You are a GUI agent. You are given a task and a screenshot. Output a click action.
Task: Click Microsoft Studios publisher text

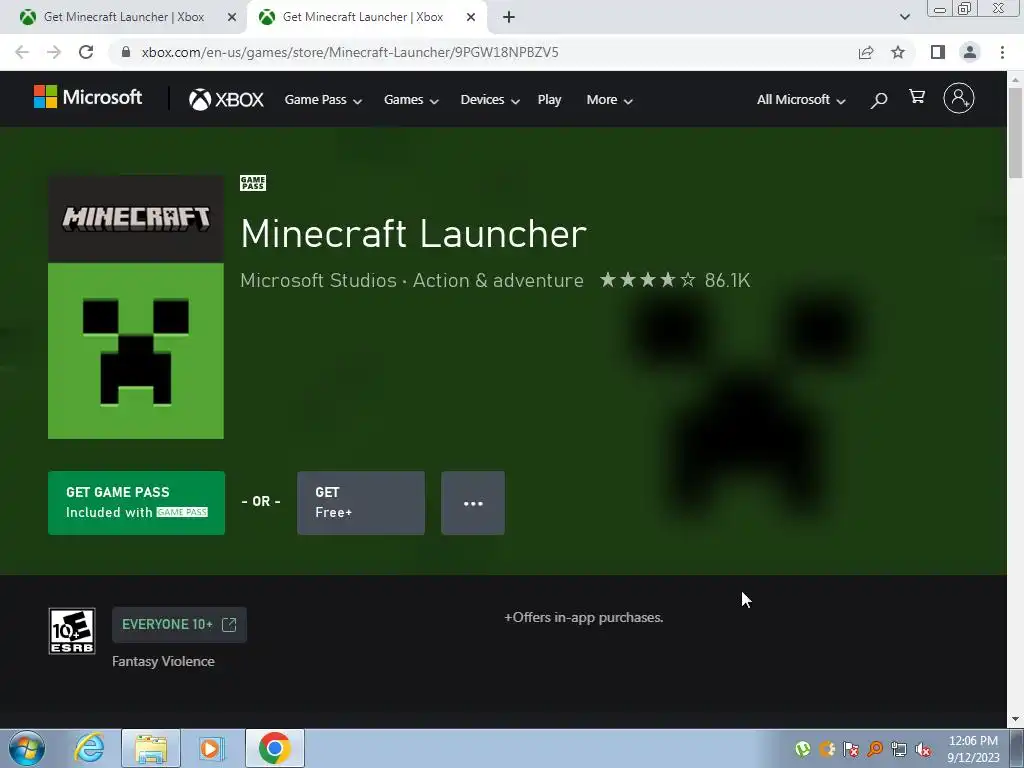point(319,280)
